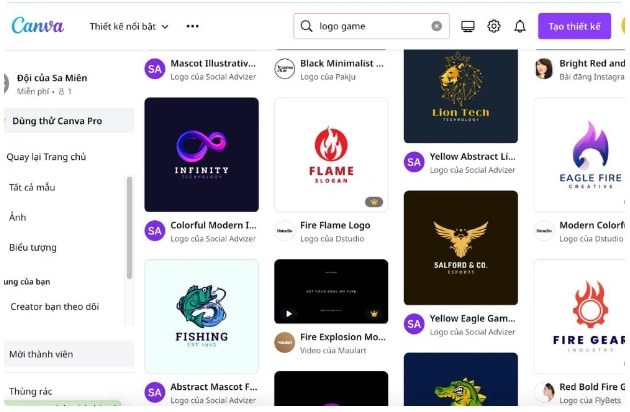Image resolution: width=630 pixels, height=412 pixels.
Task: Play the Fire Explosion video thumbnail
Action: click(x=289, y=314)
